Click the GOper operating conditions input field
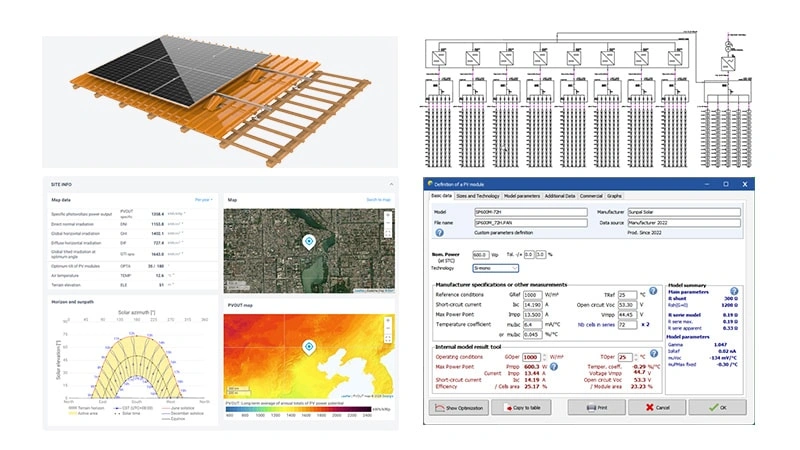 click(531, 357)
